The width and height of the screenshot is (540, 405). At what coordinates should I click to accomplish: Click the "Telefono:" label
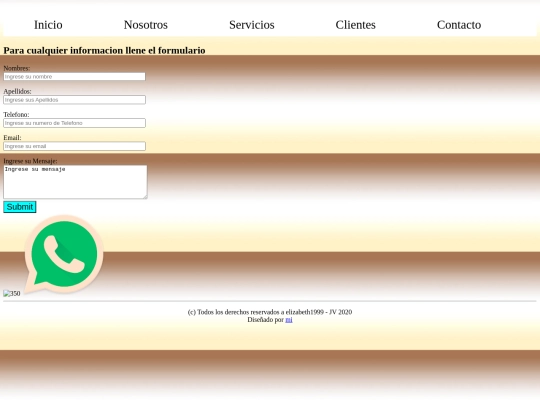tap(16, 114)
